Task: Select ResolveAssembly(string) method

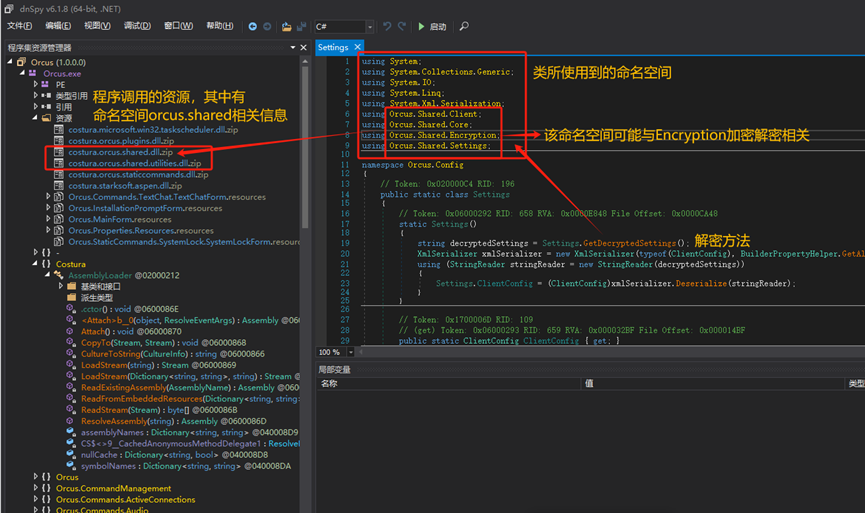Action: 173,421
